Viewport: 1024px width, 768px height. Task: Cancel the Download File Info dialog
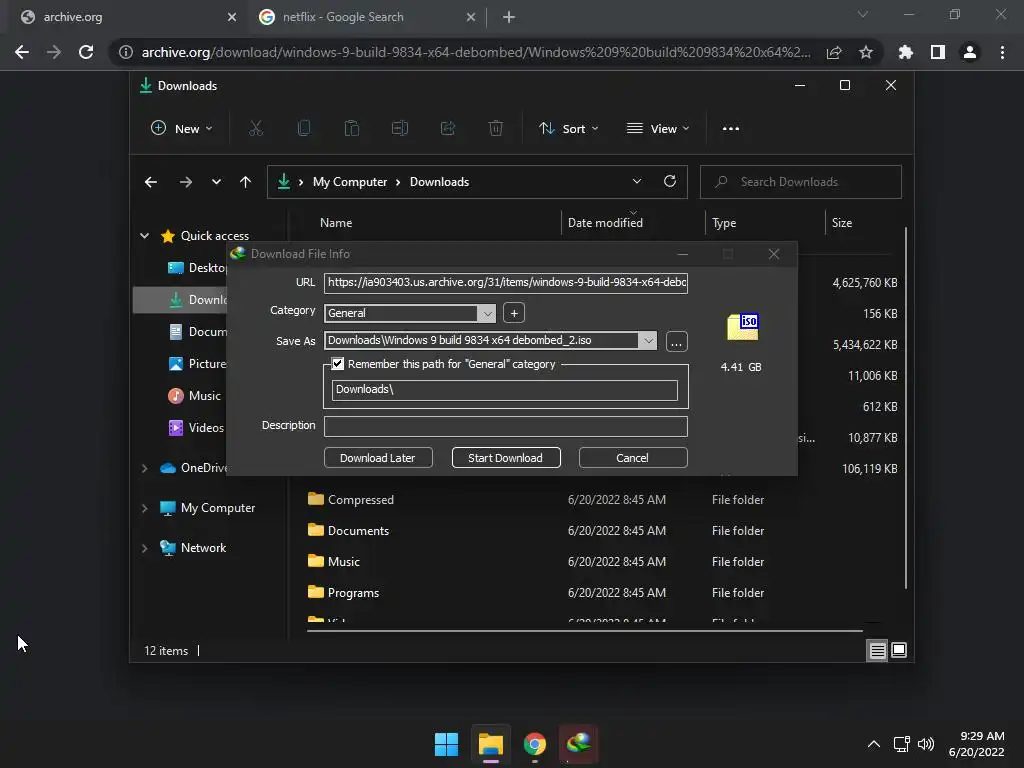tap(632, 458)
